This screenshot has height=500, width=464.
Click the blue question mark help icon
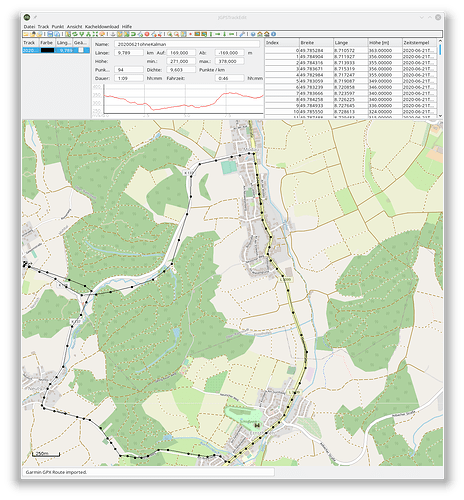(253, 34)
